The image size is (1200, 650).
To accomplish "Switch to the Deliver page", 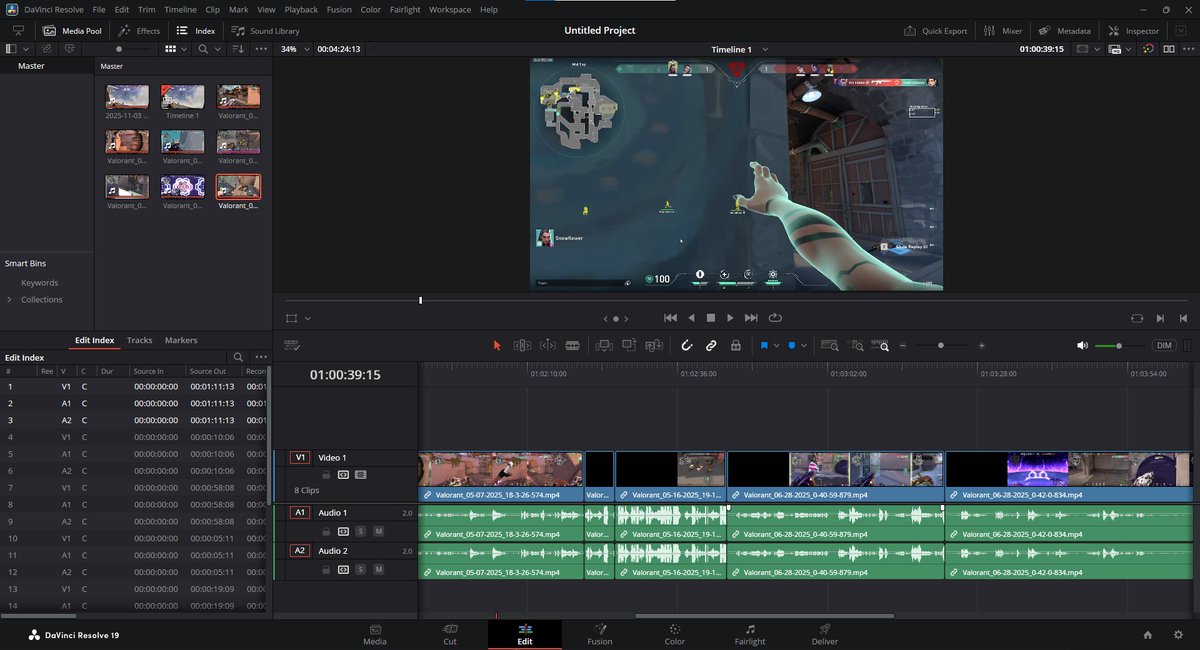I will point(825,634).
